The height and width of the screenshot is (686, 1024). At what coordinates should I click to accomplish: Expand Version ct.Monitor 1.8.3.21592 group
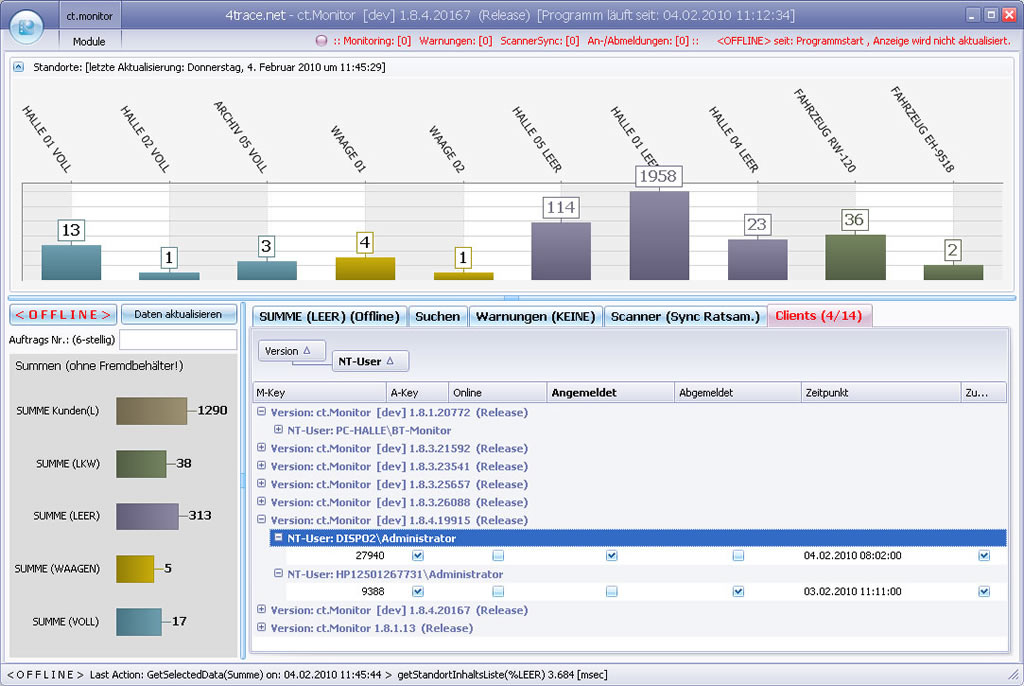point(262,448)
